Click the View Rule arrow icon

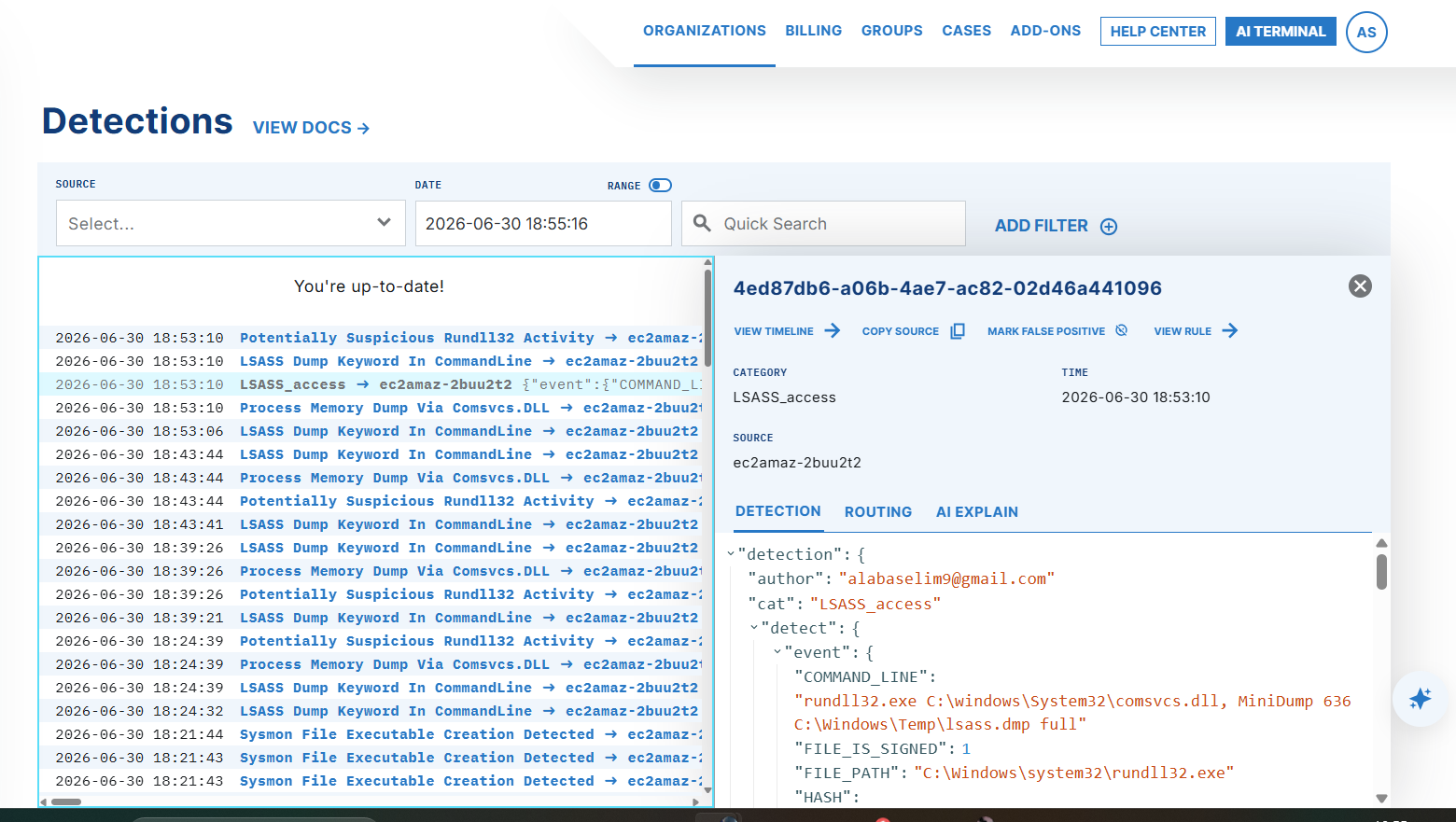click(x=1230, y=330)
